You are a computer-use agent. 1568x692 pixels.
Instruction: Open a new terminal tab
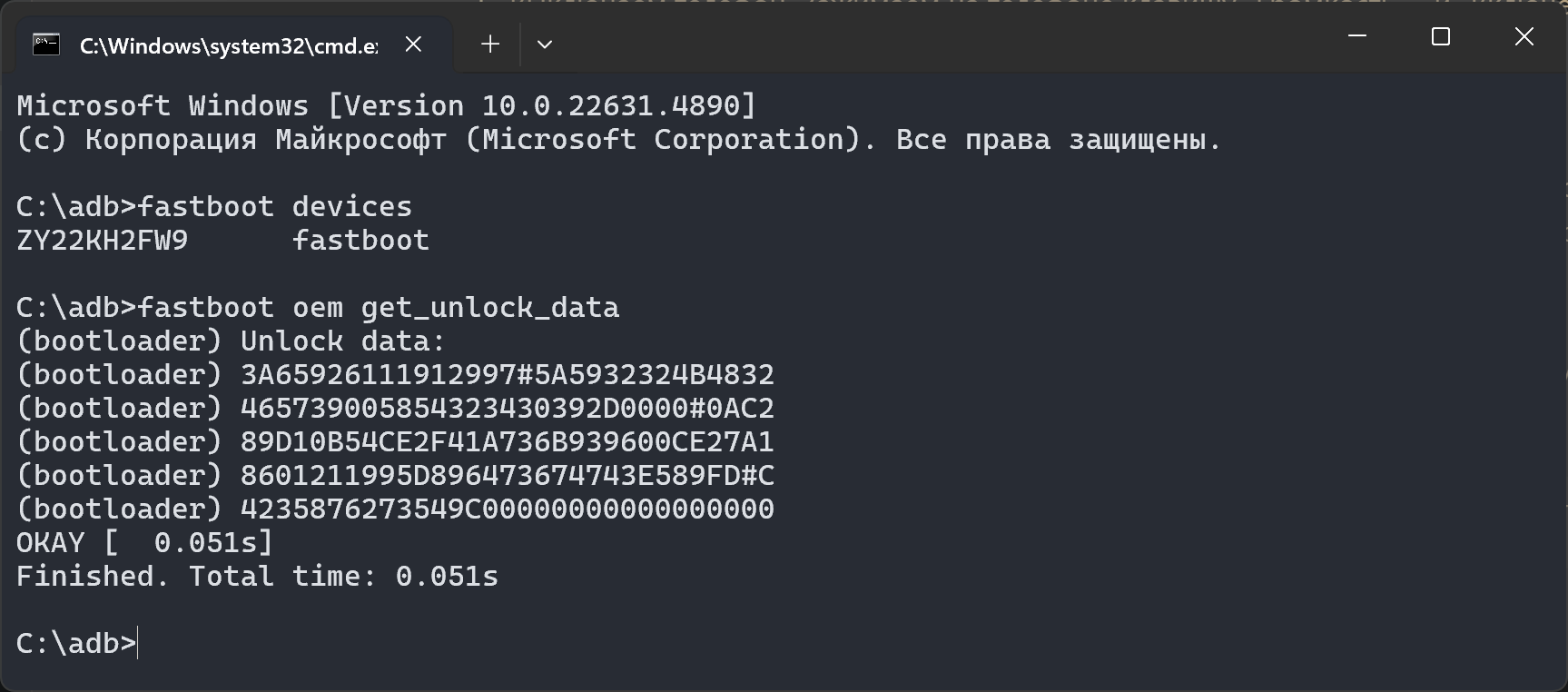[x=490, y=44]
